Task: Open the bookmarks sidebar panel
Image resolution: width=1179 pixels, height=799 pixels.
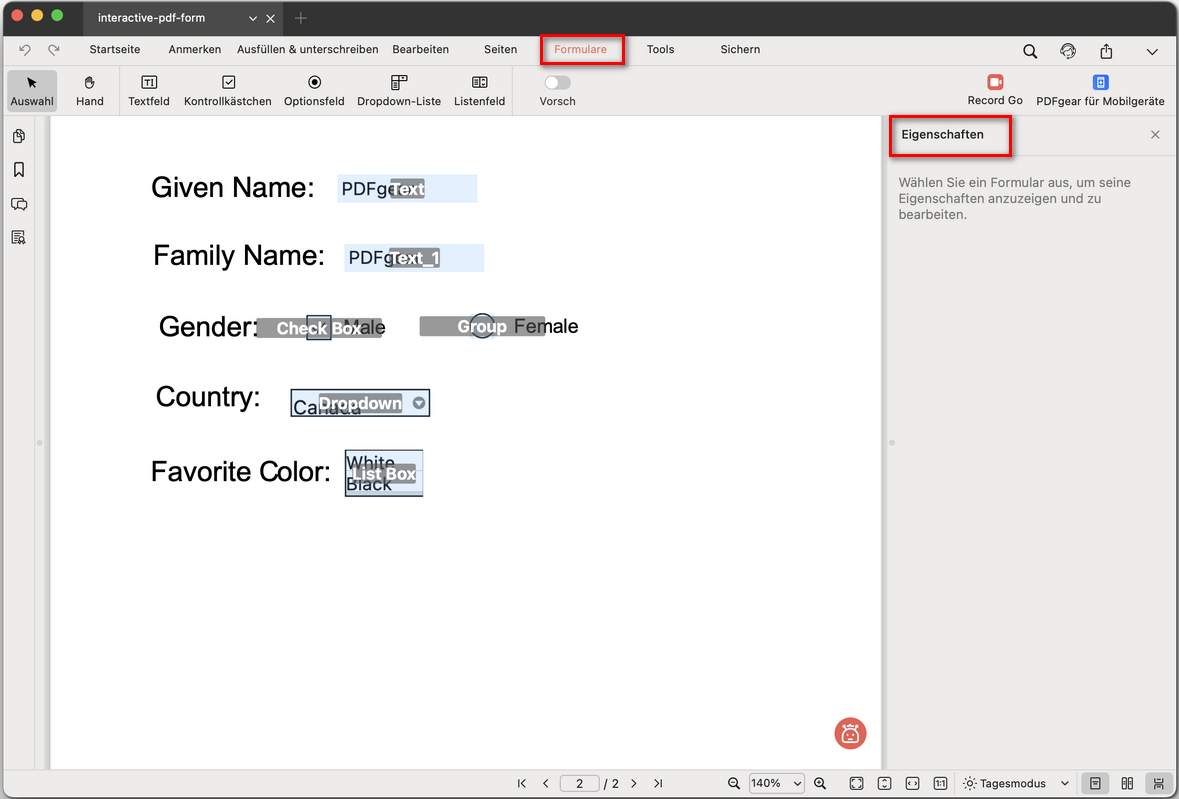Action: 19,170
